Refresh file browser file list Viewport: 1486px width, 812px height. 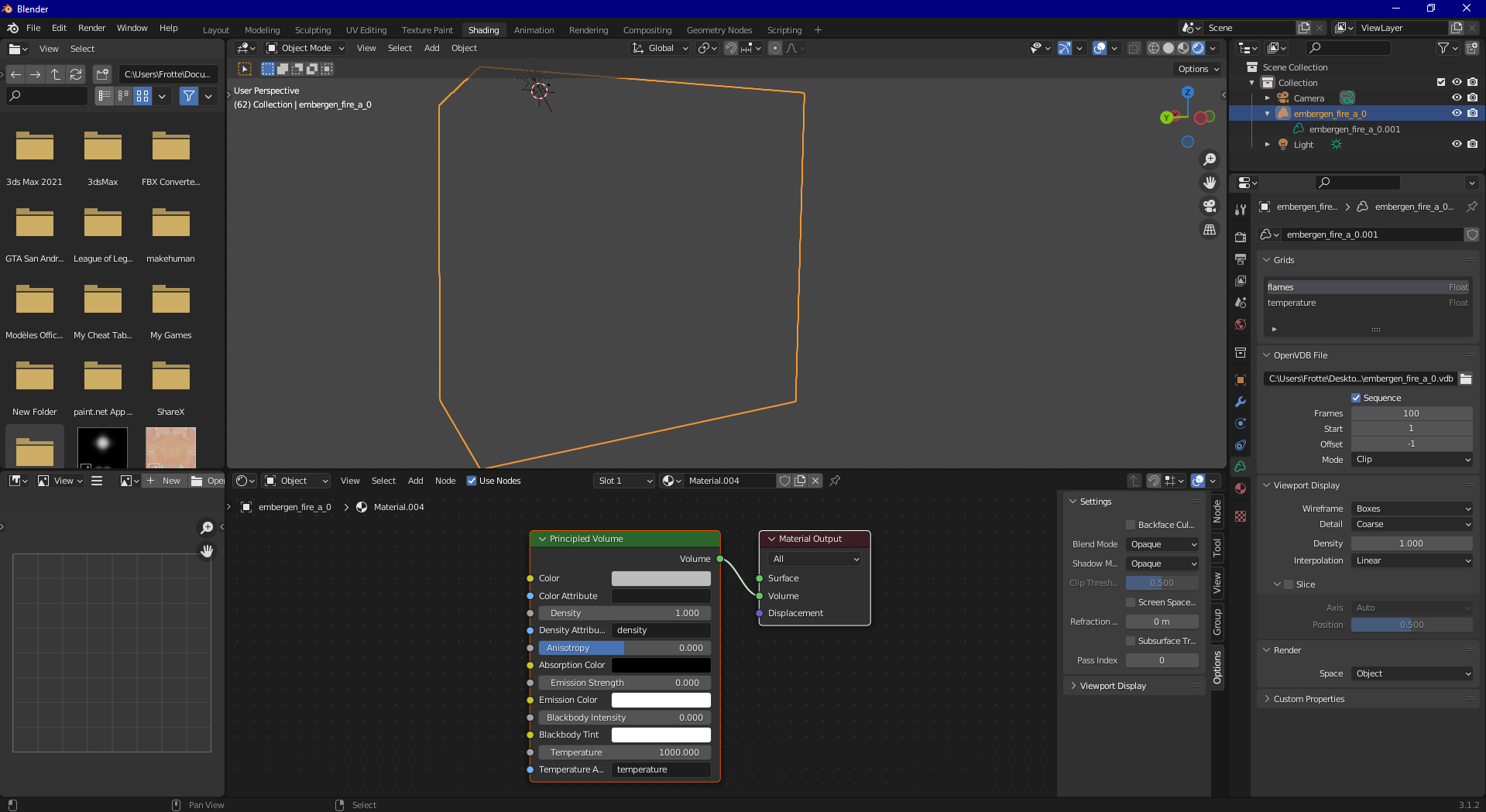[x=76, y=74]
